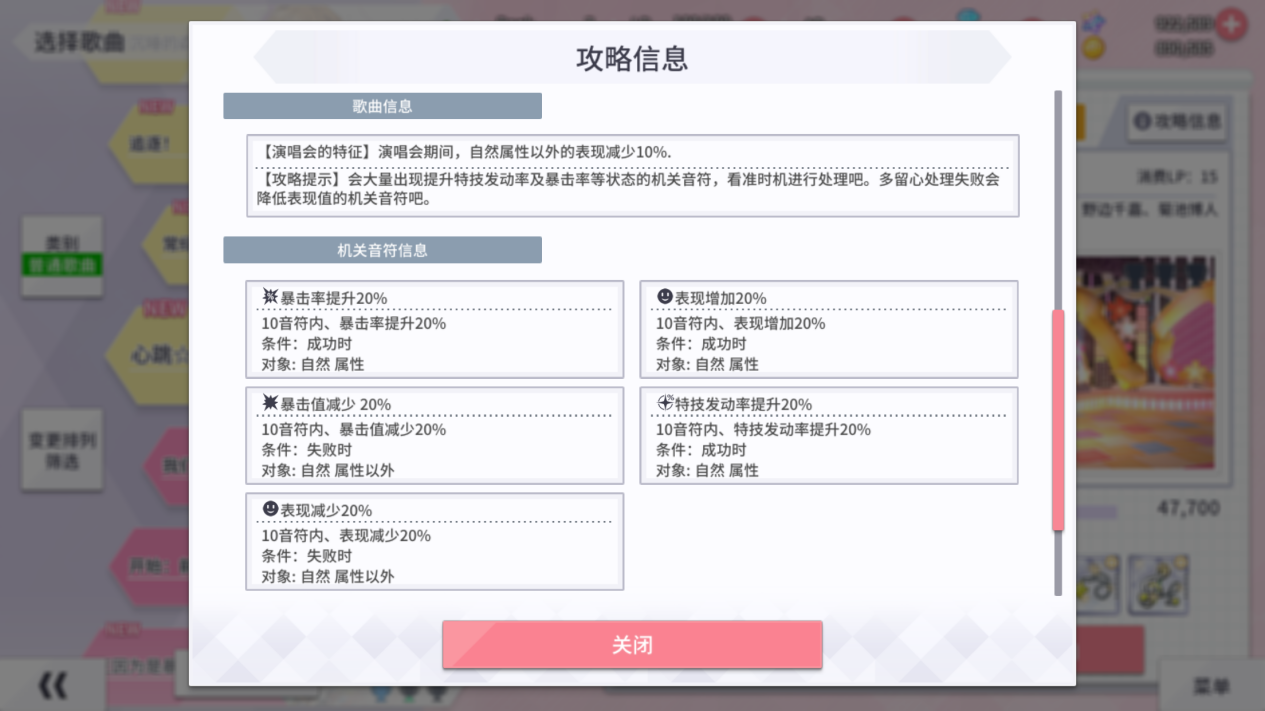This screenshot has width=1265, height=711.
Task: Click the dark face icon beside 表现减少20%
Action: click(270, 509)
